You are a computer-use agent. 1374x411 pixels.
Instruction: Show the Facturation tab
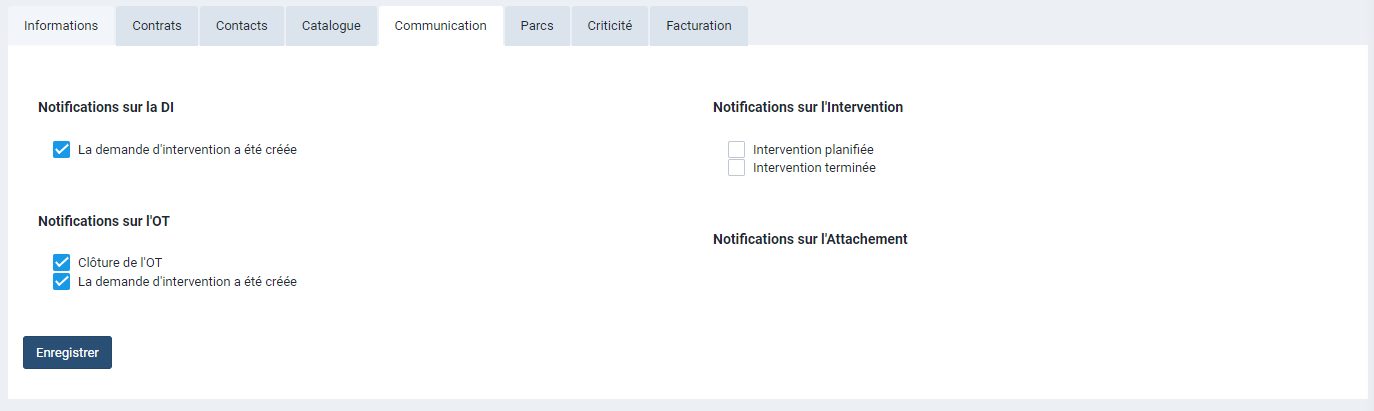(x=699, y=26)
